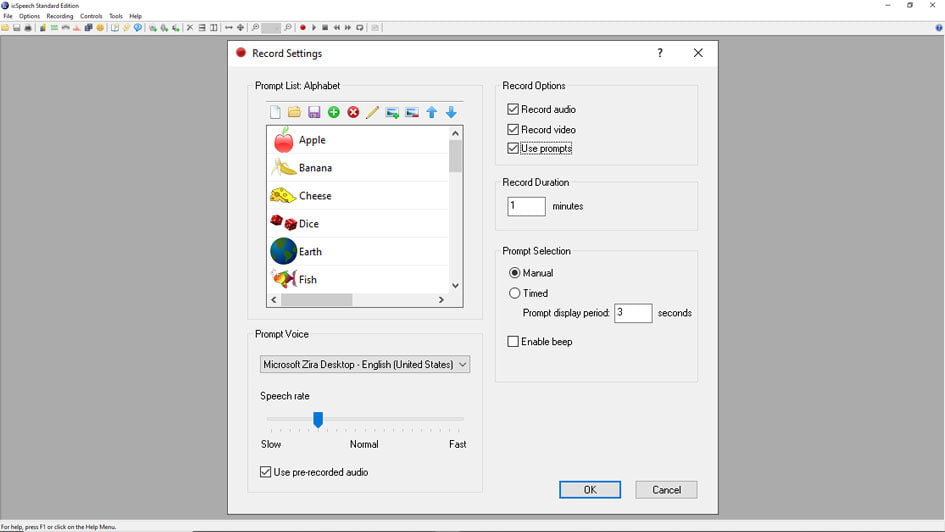Click the prompt list vertical scrollbar thumb
This screenshot has height=532, width=945.
tap(456, 156)
